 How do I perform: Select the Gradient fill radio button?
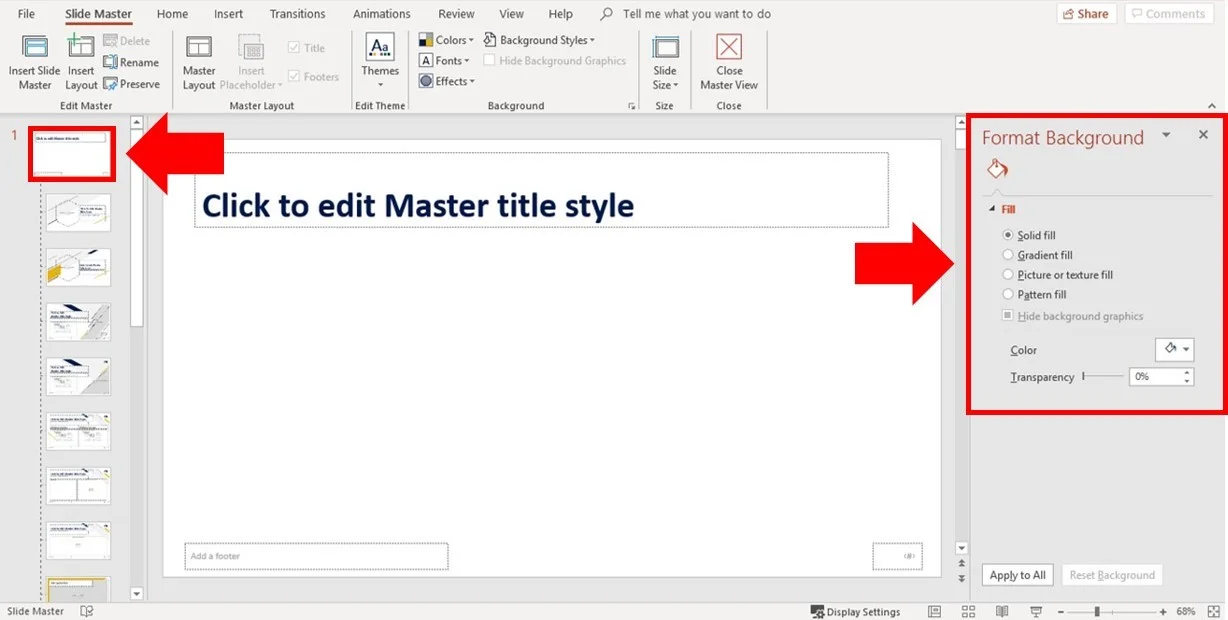click(x=1008, y=255)
